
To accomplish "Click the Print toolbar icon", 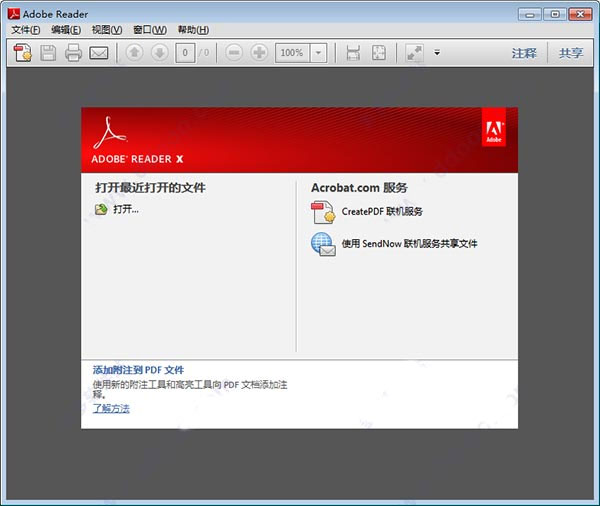I will click(73, 53).
